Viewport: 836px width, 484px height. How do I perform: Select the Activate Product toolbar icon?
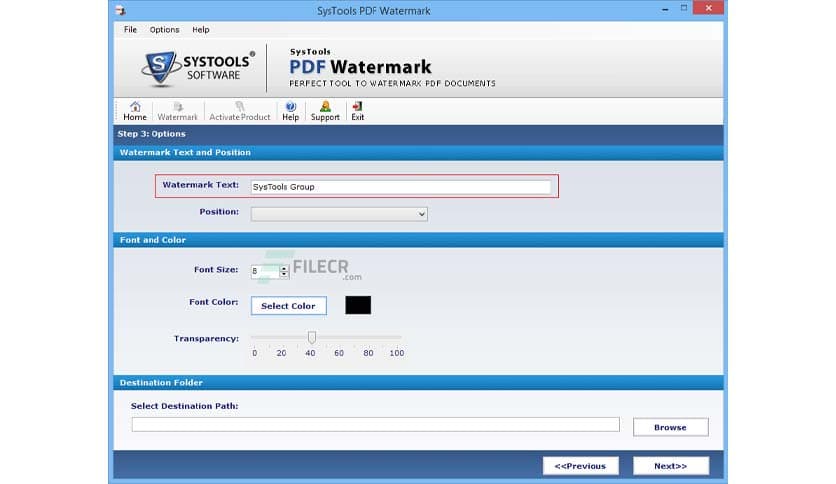[239, 111]
